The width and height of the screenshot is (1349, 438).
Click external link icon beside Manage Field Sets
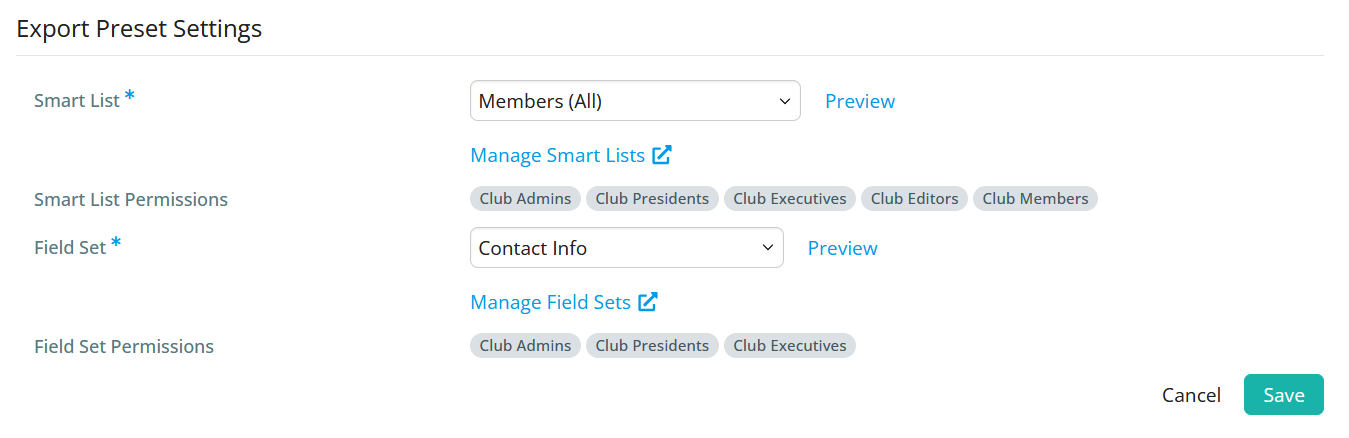(x=648, y=302)
